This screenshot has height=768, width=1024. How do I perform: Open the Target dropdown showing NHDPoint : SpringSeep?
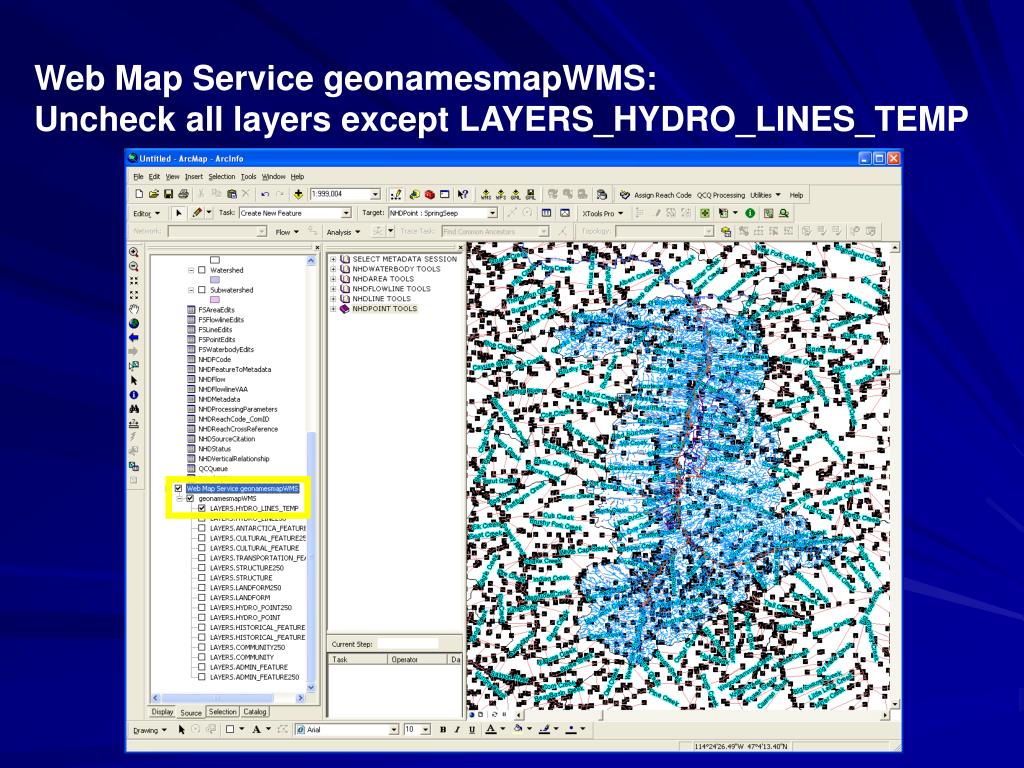click(x=492, y=213)
